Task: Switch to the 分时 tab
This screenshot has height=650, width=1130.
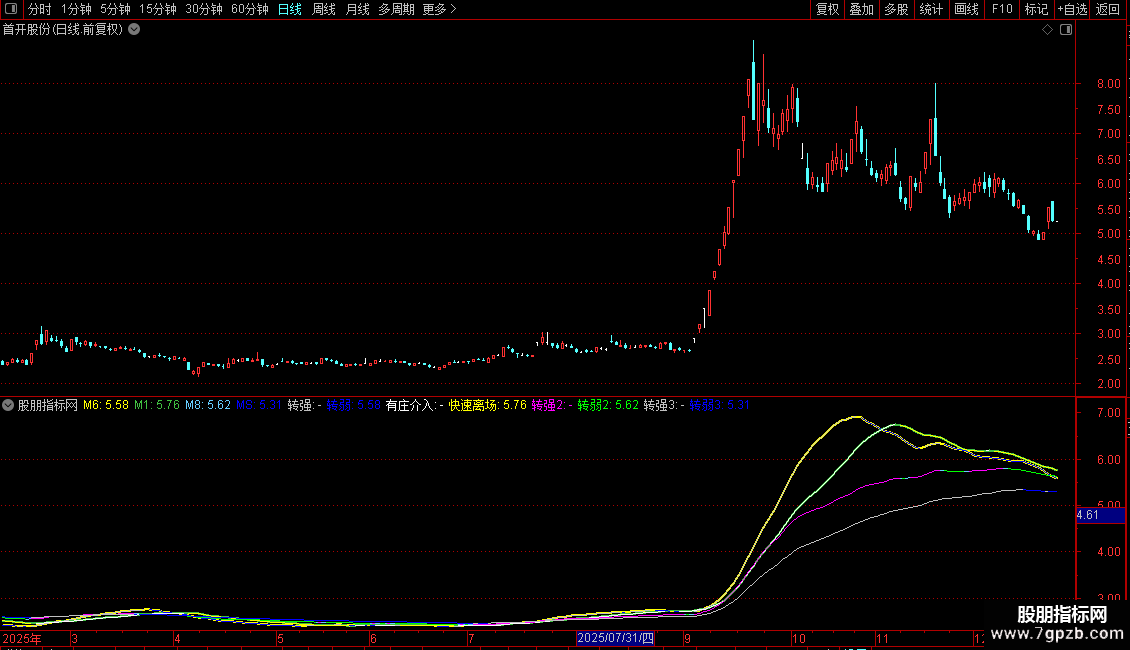Action: (x=40, y=9)
